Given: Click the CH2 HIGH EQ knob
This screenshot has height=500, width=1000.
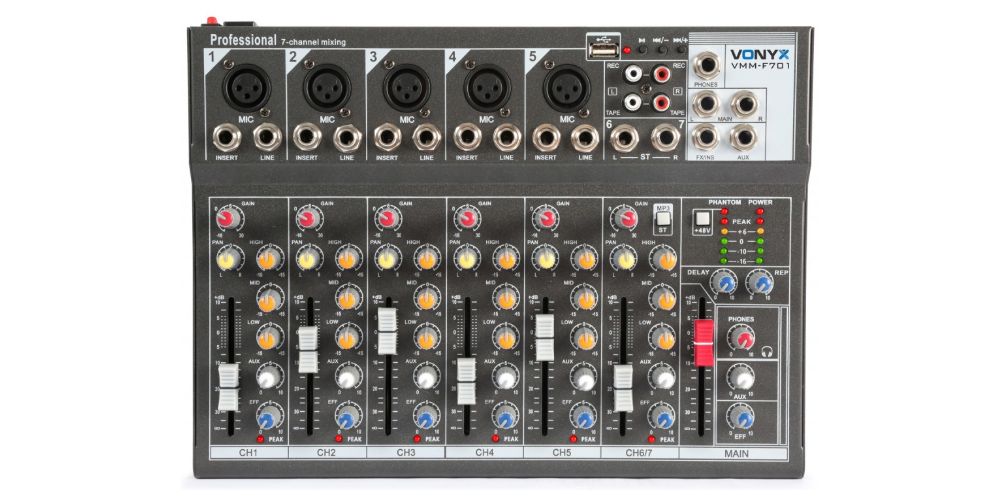Looking at the screenshot, I should (348, 258).
